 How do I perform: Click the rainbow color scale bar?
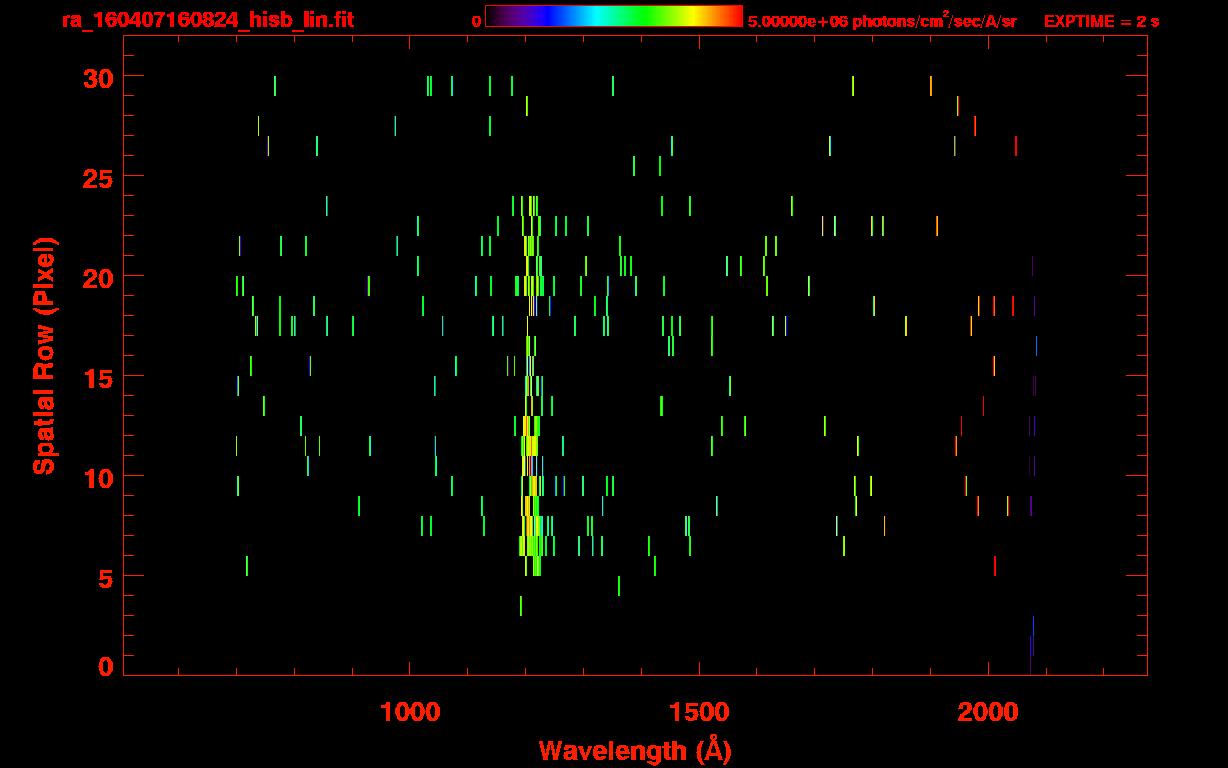click(613, 17)
